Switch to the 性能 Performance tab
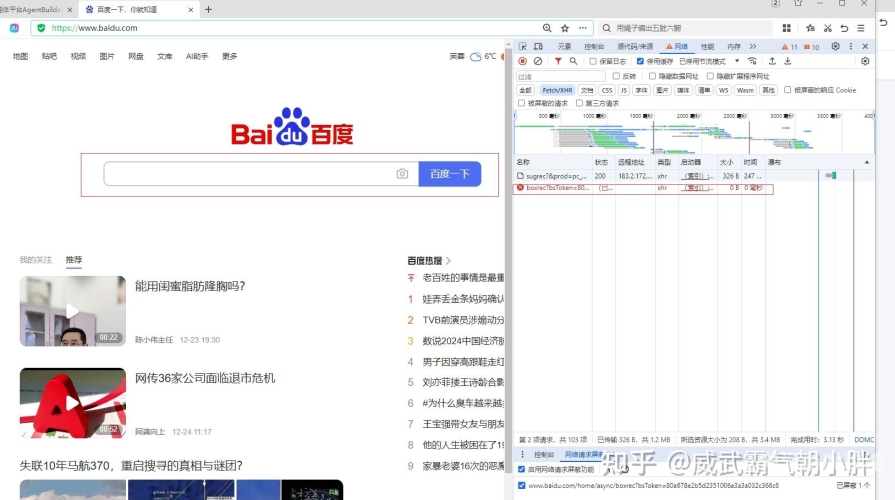Viewport: 895px width, 500px height. point(707,47)
